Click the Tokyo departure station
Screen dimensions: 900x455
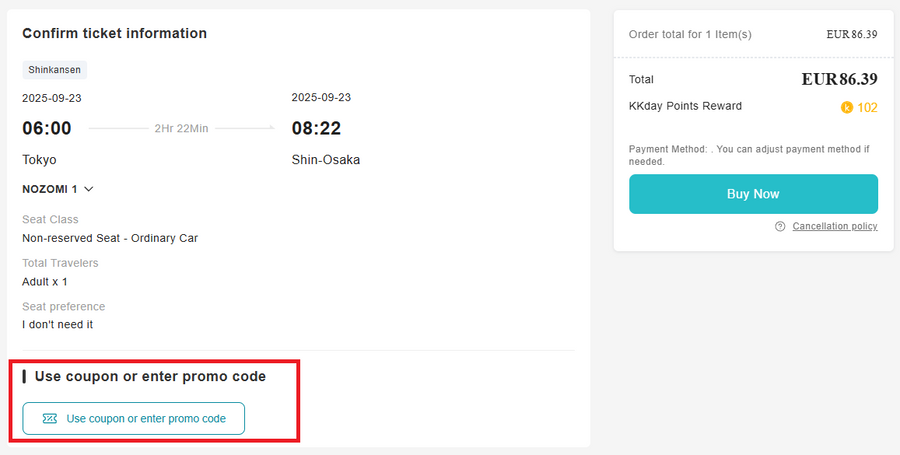(x=39, y=159)
